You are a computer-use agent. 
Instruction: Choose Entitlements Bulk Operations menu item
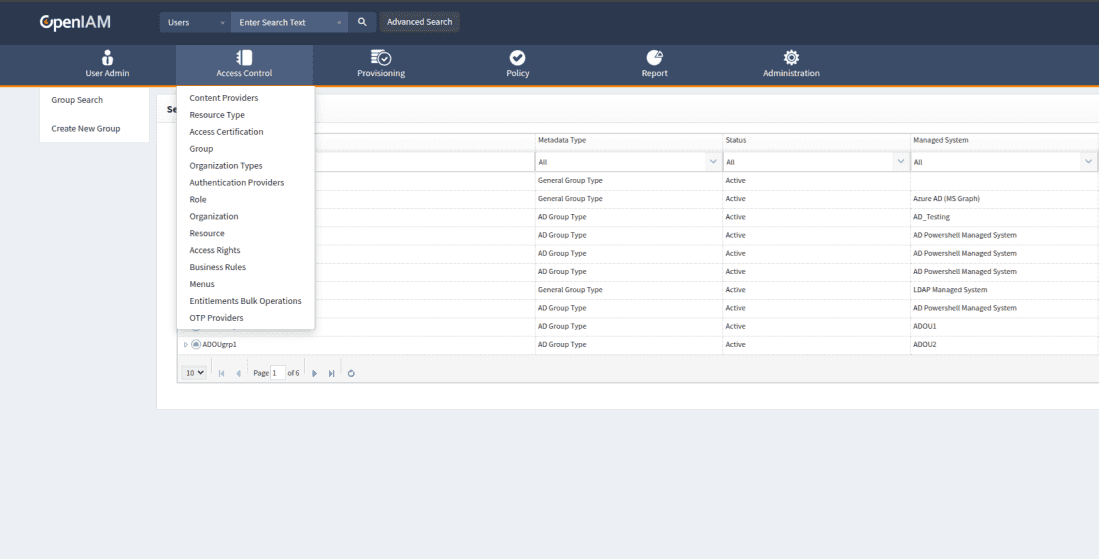click(x=245, y=301)
